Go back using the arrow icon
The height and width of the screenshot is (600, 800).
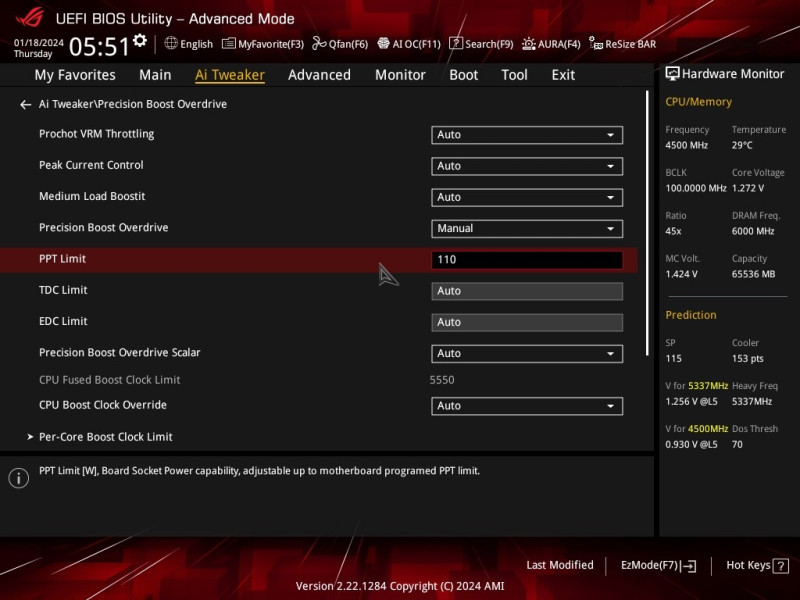26,105
